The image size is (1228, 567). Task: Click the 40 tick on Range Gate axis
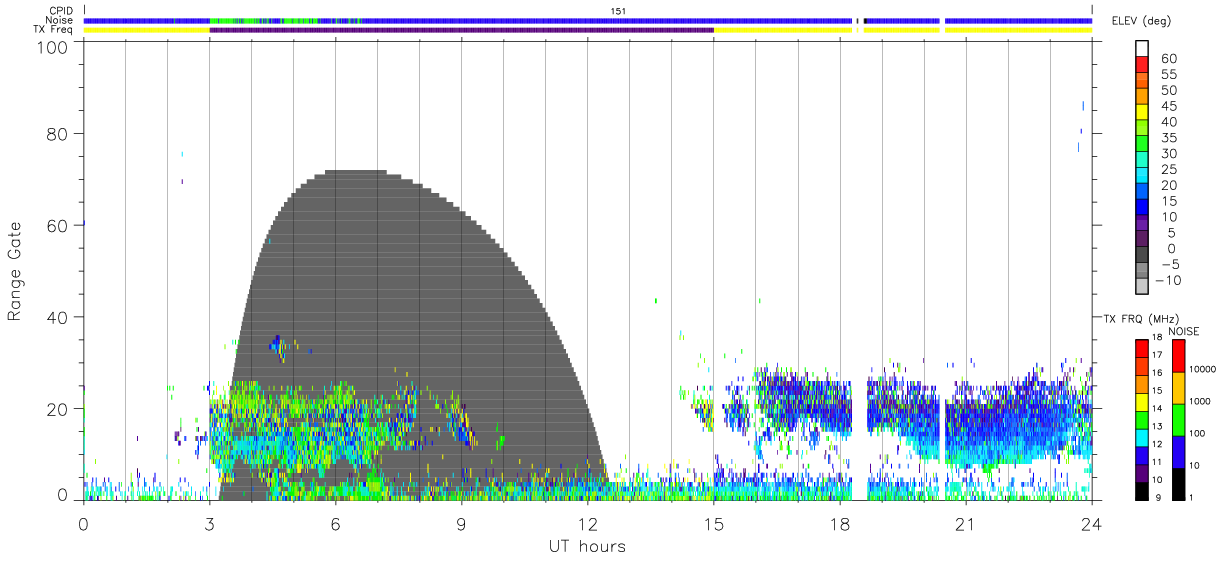coord(59,317)
